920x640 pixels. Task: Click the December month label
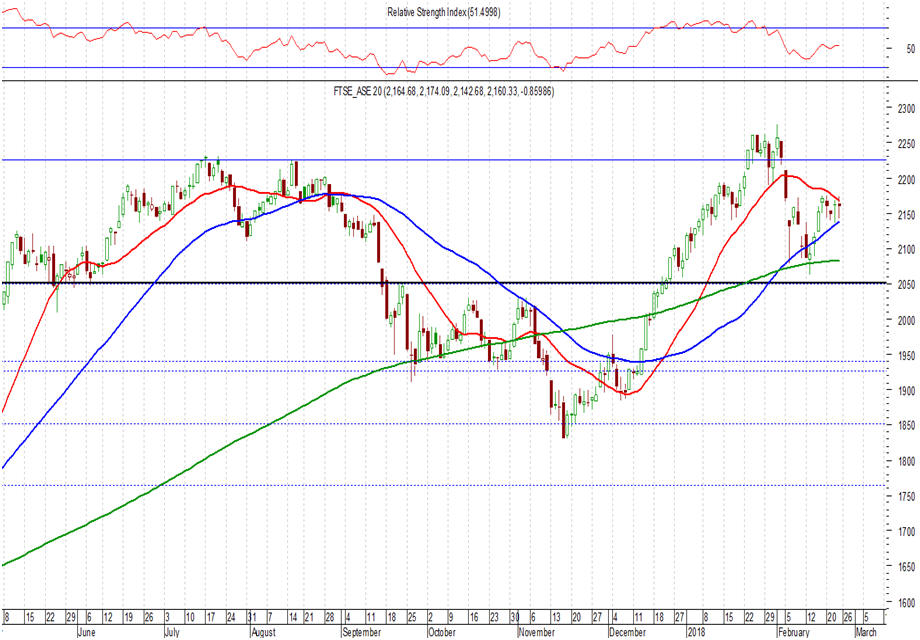point(627,632)
